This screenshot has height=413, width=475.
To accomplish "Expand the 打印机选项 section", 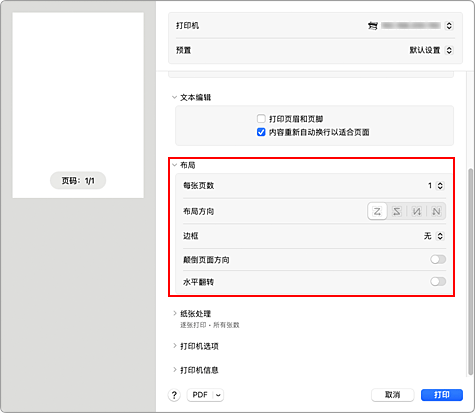I will (174, 346).
